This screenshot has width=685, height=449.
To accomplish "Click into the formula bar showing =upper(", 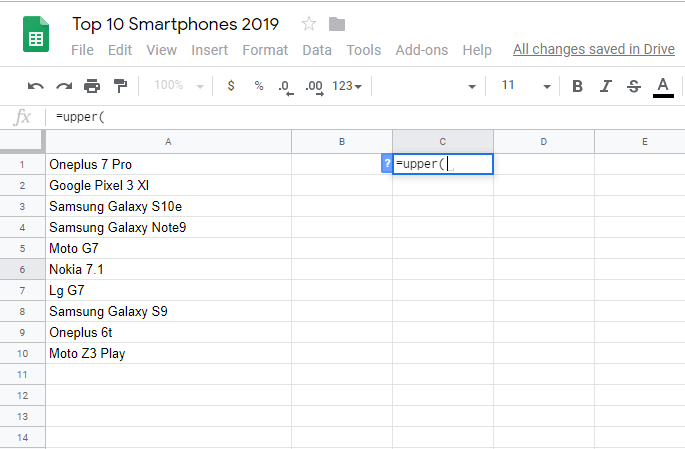I will point(367,117).
